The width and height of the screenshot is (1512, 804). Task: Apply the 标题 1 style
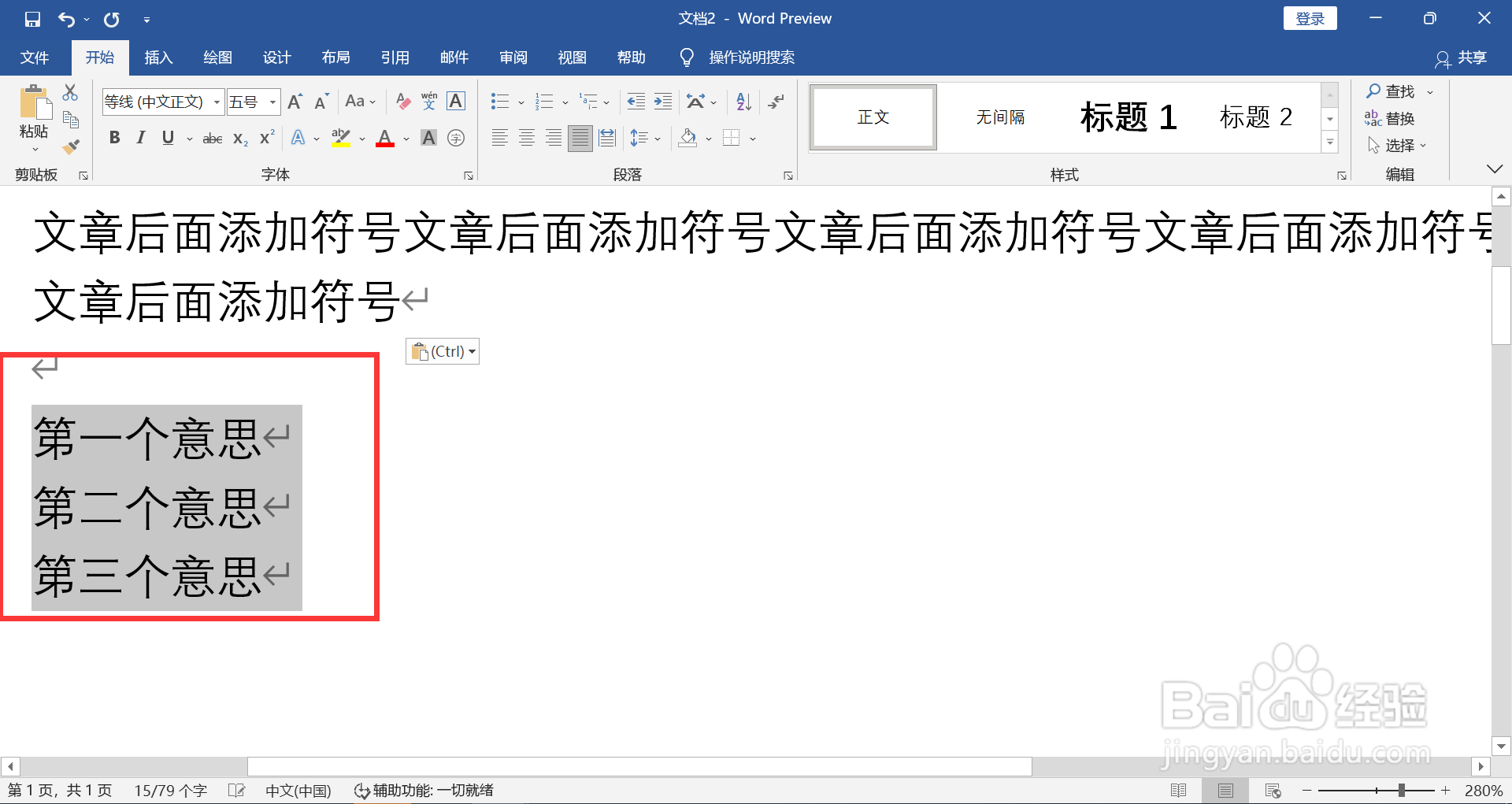[1128, 117]
